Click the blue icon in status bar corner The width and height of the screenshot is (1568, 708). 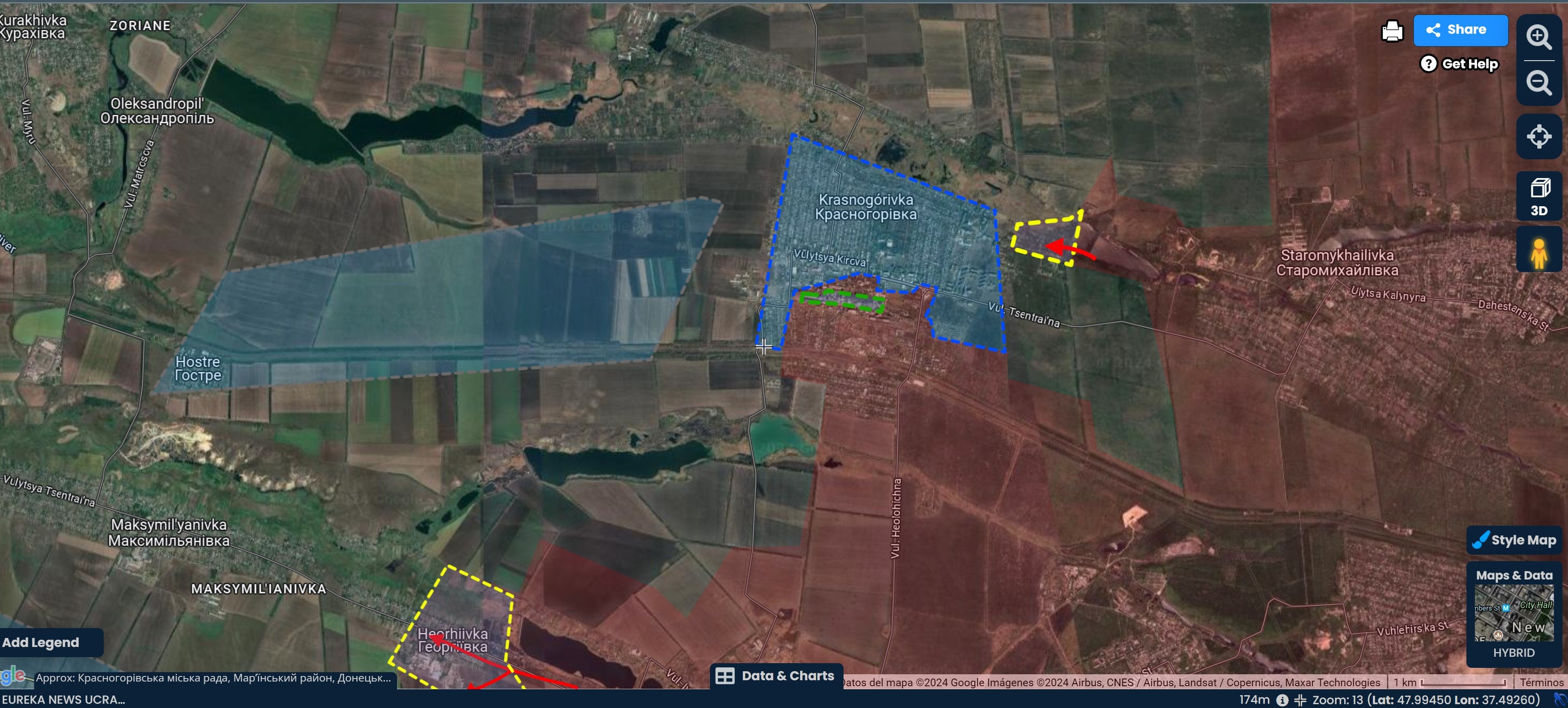tap(1559, 700)
